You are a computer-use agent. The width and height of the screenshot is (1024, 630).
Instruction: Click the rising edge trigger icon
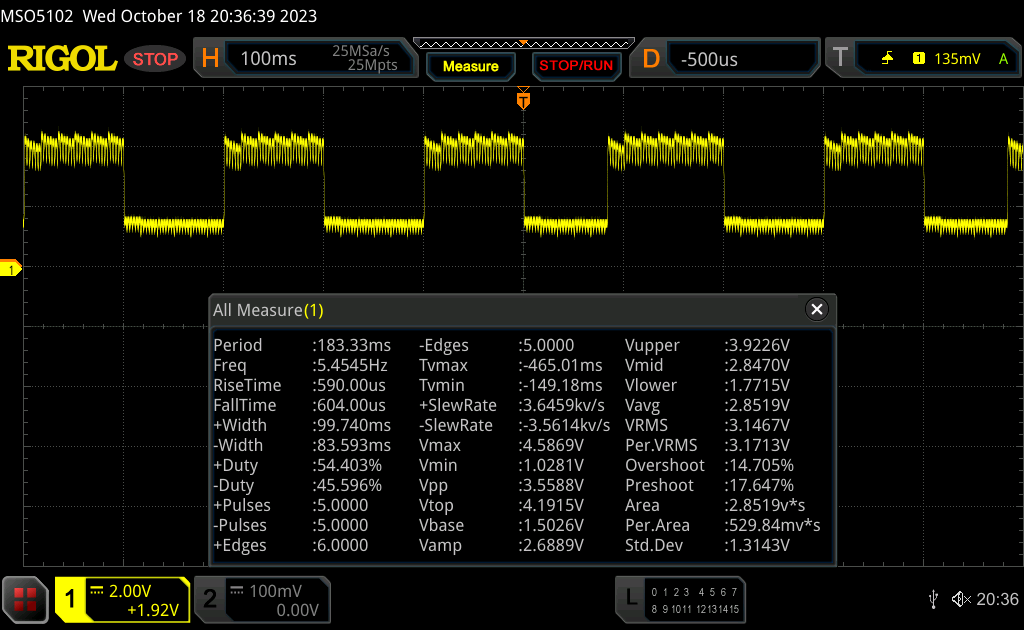(887, 59)
